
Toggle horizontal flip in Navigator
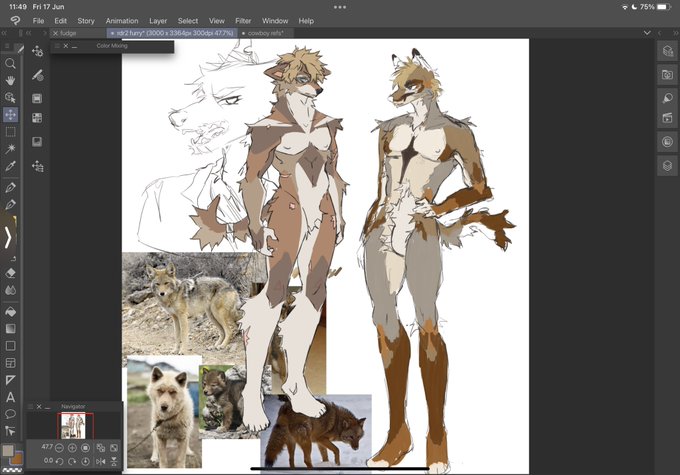point(101,461)
